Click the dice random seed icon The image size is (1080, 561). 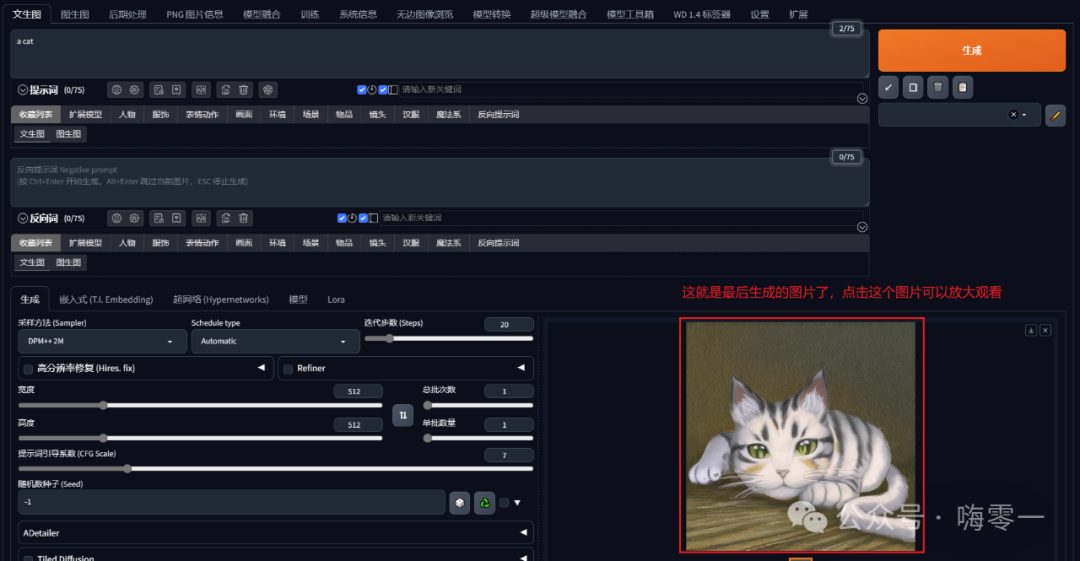[459, 502]
